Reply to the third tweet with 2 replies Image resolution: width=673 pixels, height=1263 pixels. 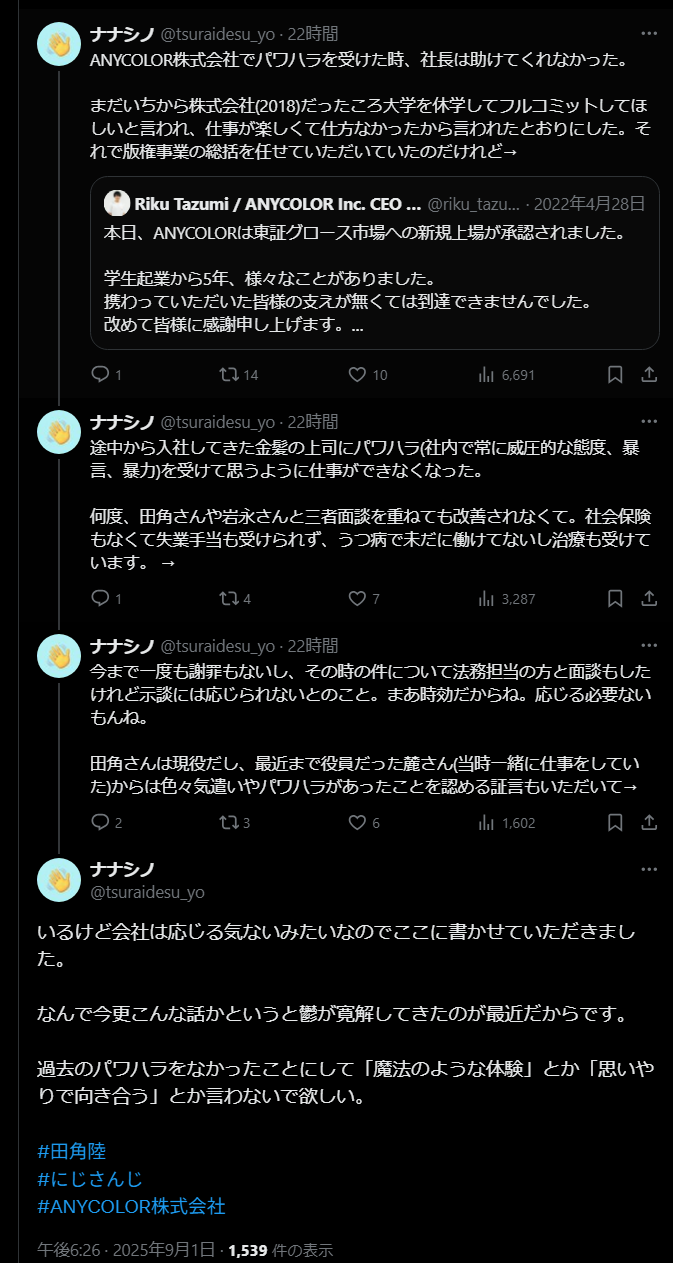tap(100, 823)
